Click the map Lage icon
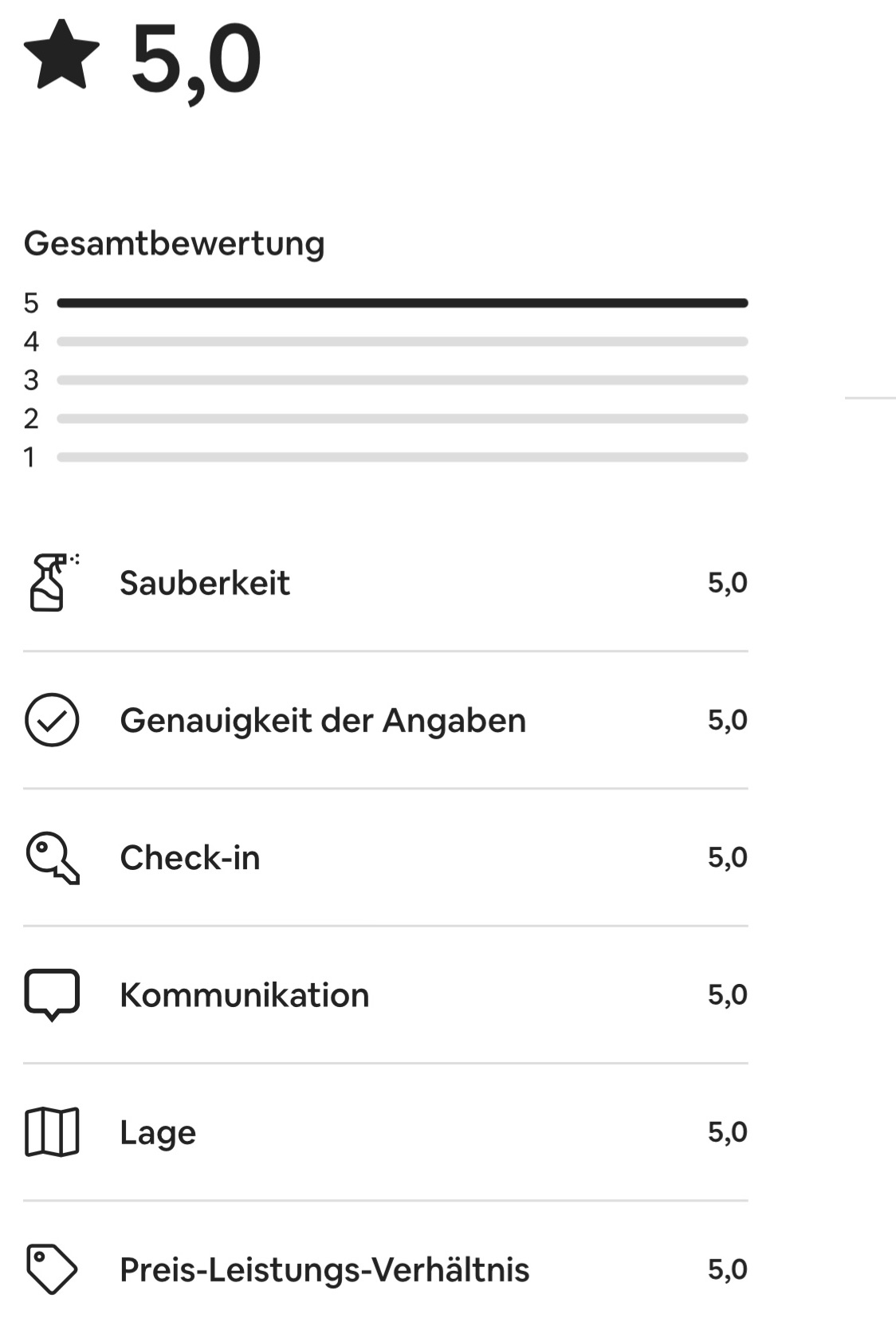This screenshot has height=1326, width=896. [x=52, y=1132]
